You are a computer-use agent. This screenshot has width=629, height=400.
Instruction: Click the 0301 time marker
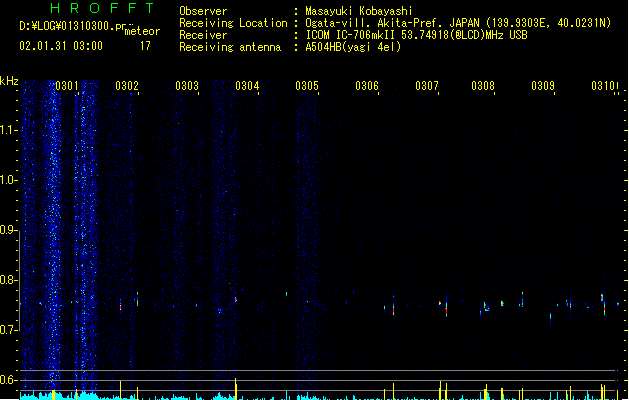click(x=67, y=86)
